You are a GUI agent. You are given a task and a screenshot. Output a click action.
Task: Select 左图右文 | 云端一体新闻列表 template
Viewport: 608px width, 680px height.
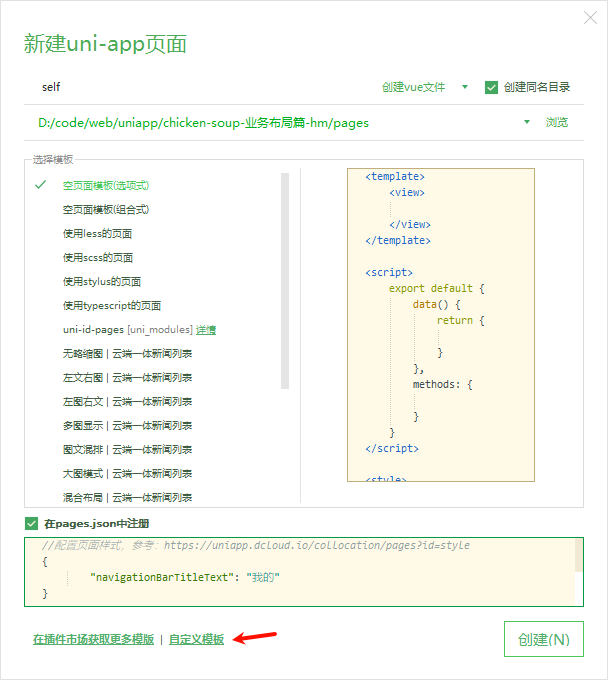tap(127, 402)
